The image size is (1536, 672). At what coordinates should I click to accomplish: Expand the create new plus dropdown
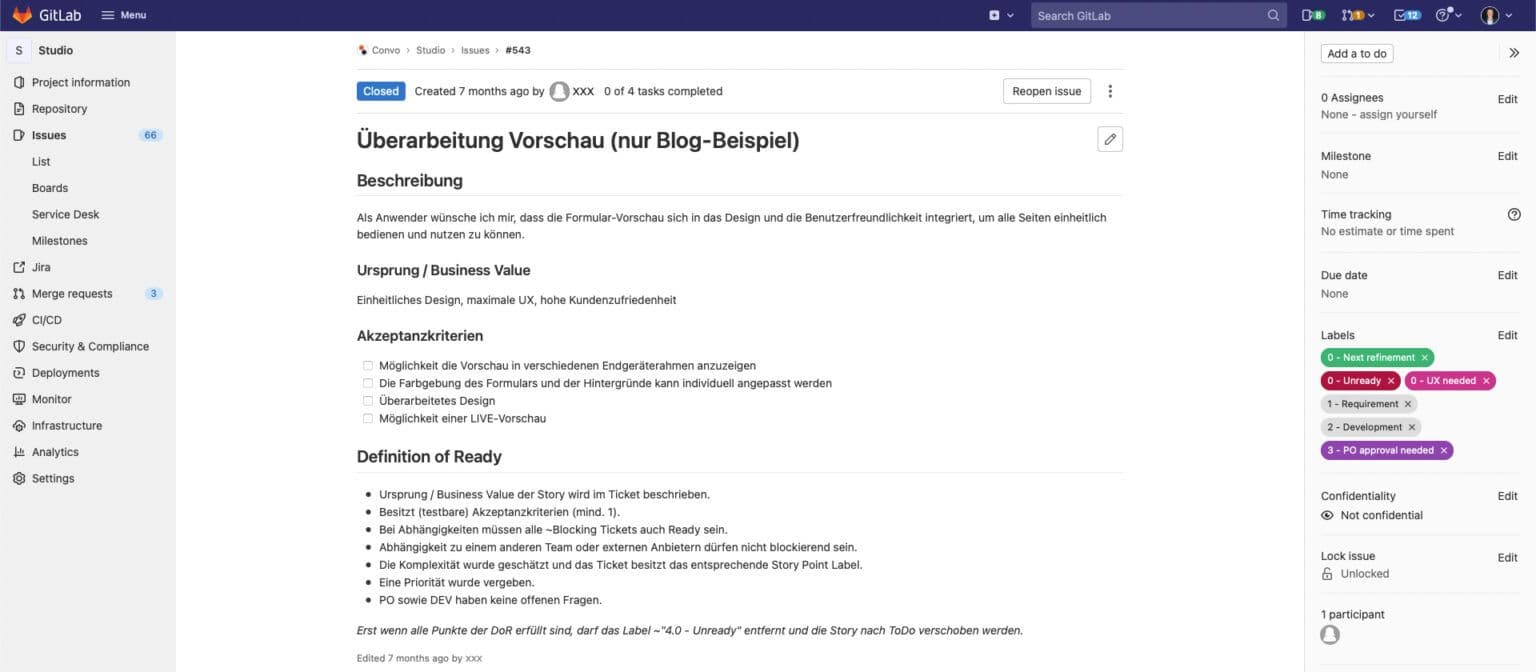point(1000,15)
